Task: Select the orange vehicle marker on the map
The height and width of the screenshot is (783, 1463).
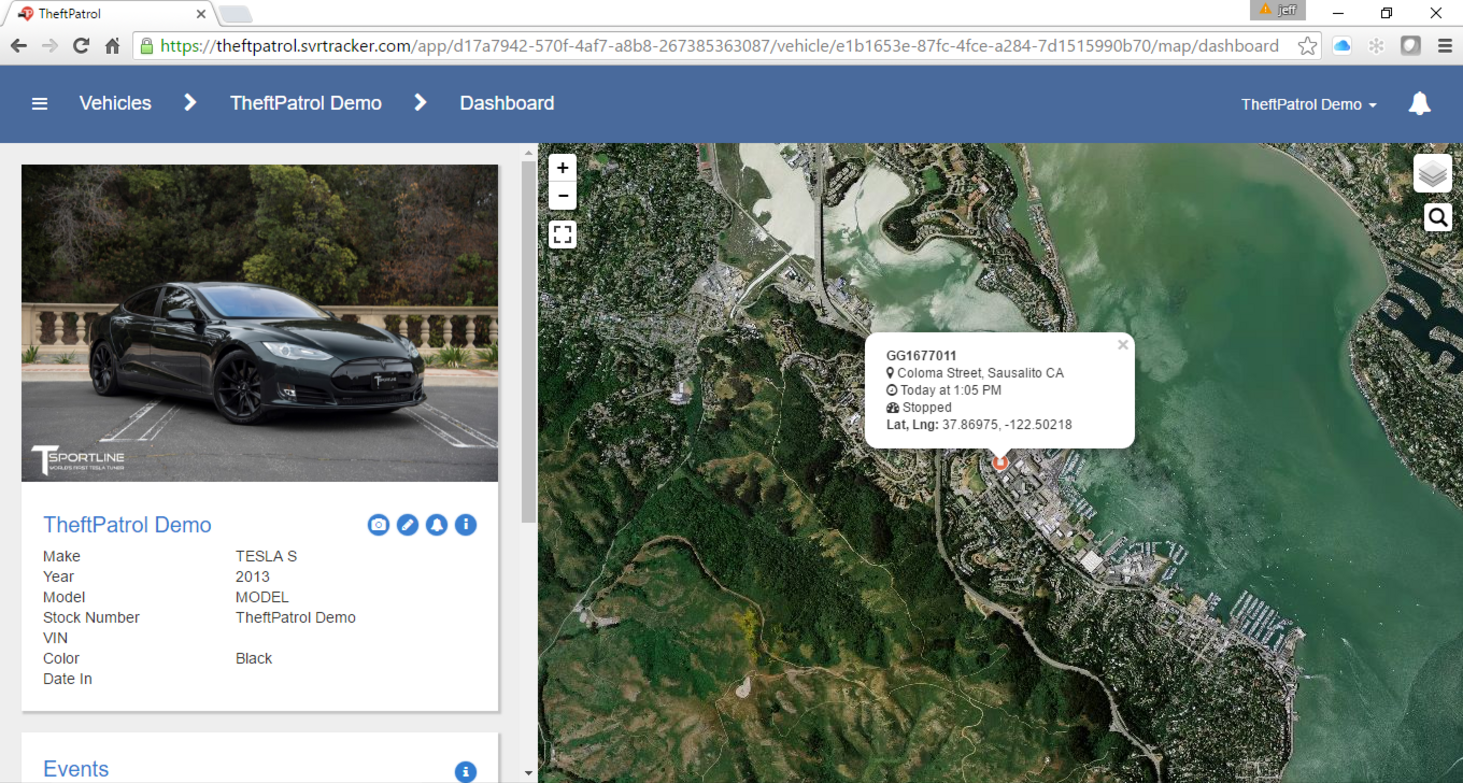Action: pyautogui.click(x=999, y=461)
